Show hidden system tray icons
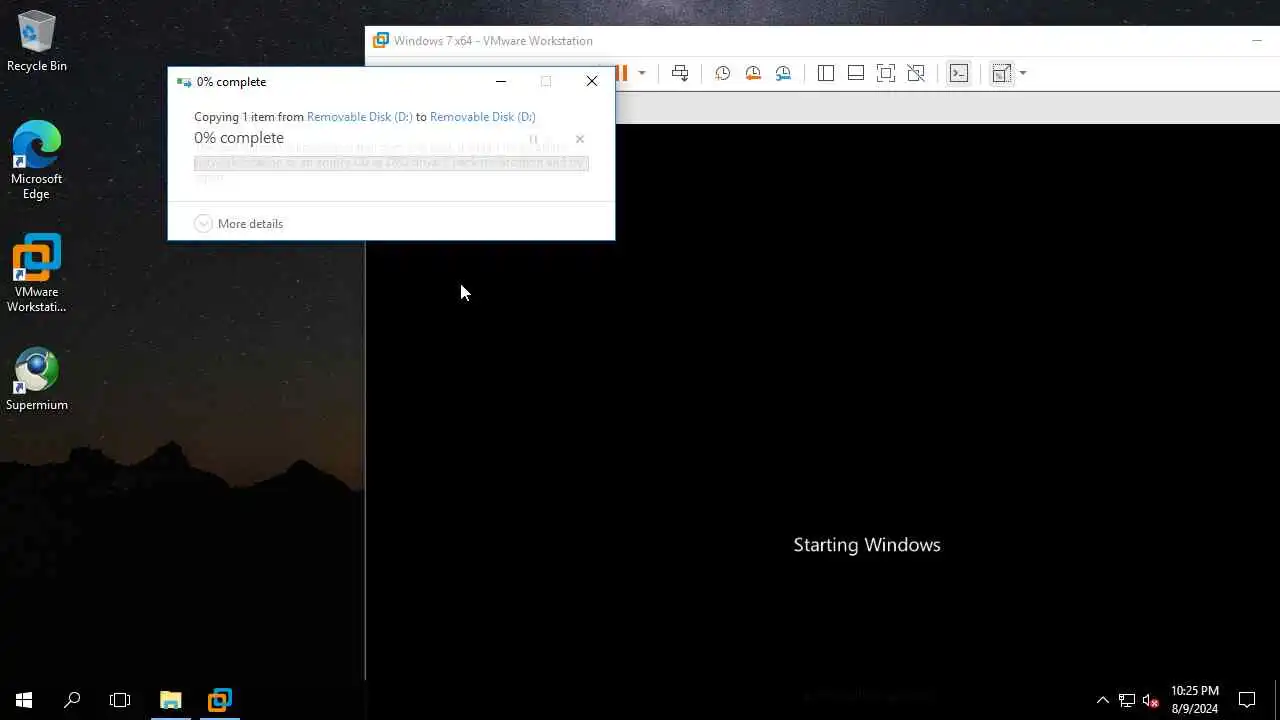This screenshot has height=720, width=1280. coord(1102,700)
